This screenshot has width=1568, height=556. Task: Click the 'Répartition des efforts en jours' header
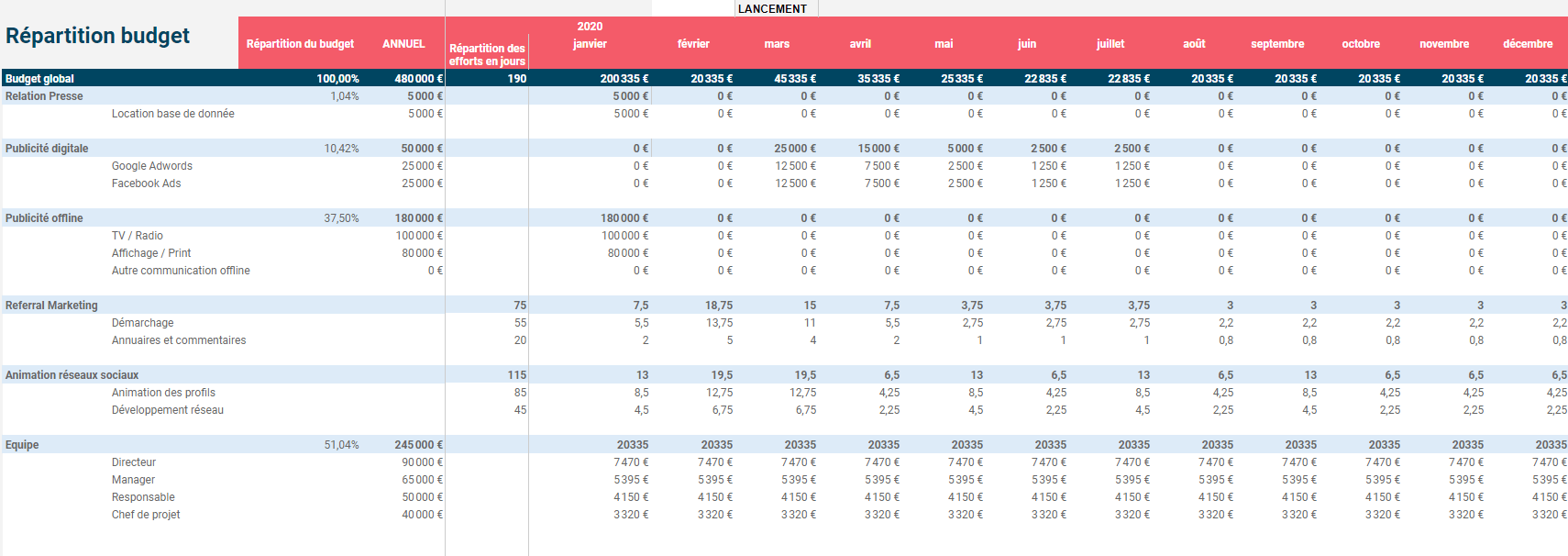click(487, 55)
